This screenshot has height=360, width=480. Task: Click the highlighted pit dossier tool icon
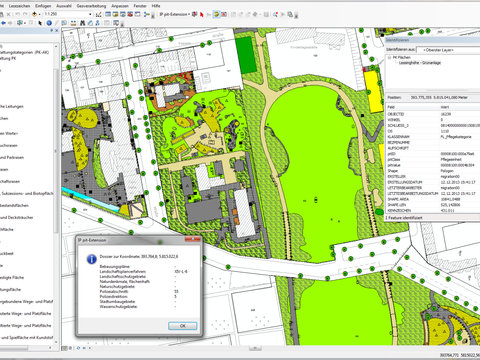pos(216,14)
